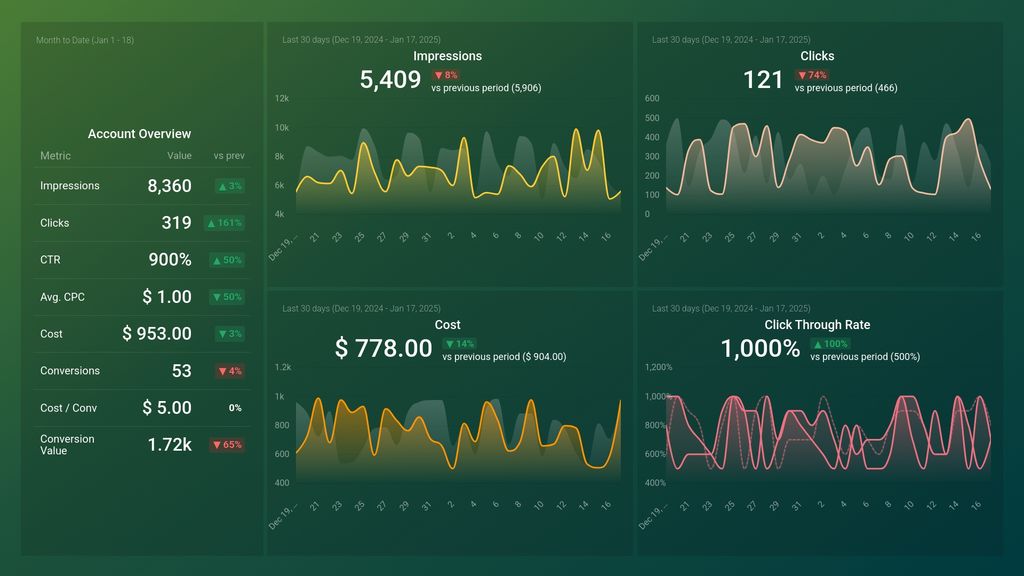The image size is (1024, 576).
Task: Click 'vs previous period (500%)' text
Action: point(865,357)
